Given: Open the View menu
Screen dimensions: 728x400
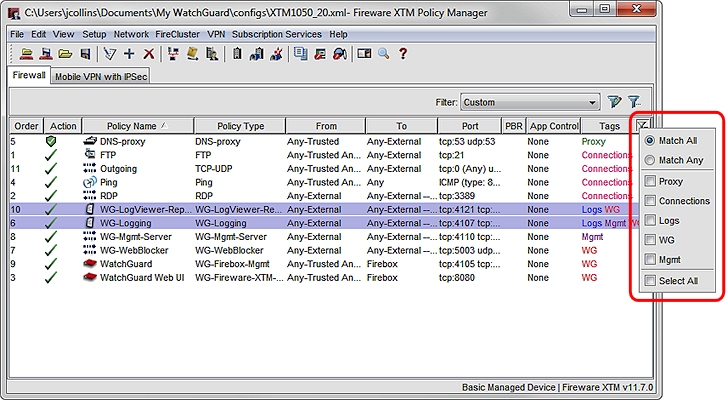Looking at the screenshot, I should [63, 34].
